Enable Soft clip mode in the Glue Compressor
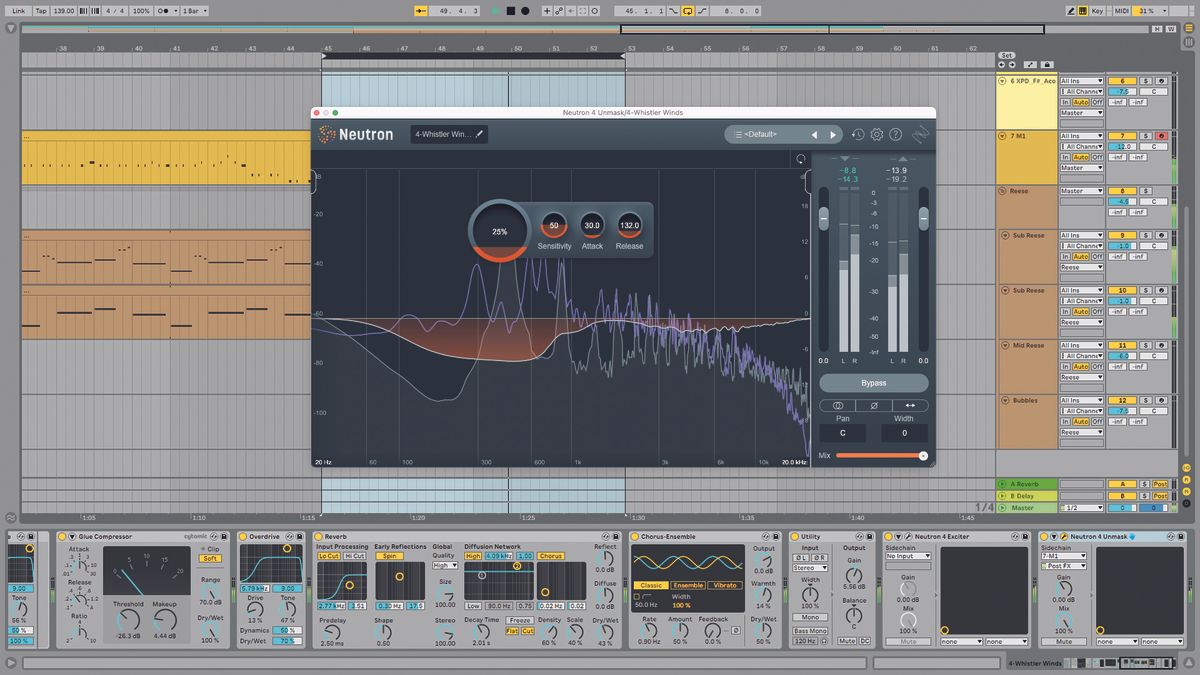 (x=211, y=558)
